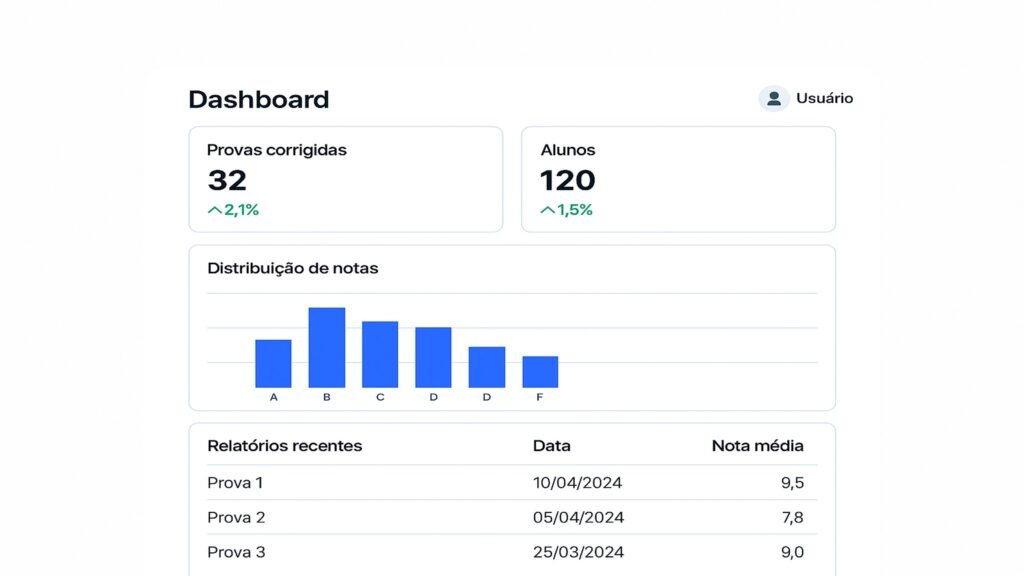Click the shortest bar, grade F

point(540,371)
